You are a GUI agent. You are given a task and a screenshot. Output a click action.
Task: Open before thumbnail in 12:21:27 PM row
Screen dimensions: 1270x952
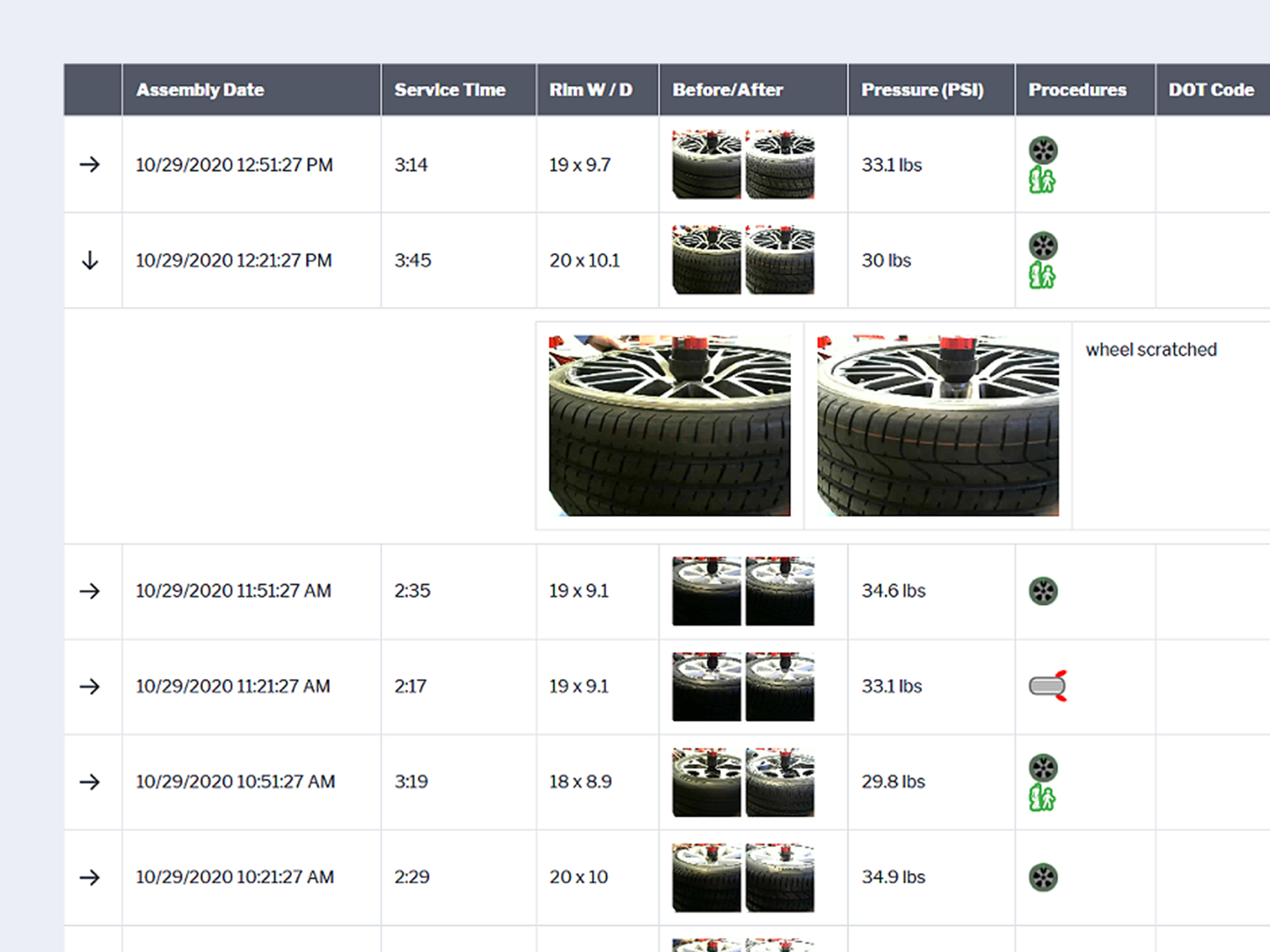(707, 260)
